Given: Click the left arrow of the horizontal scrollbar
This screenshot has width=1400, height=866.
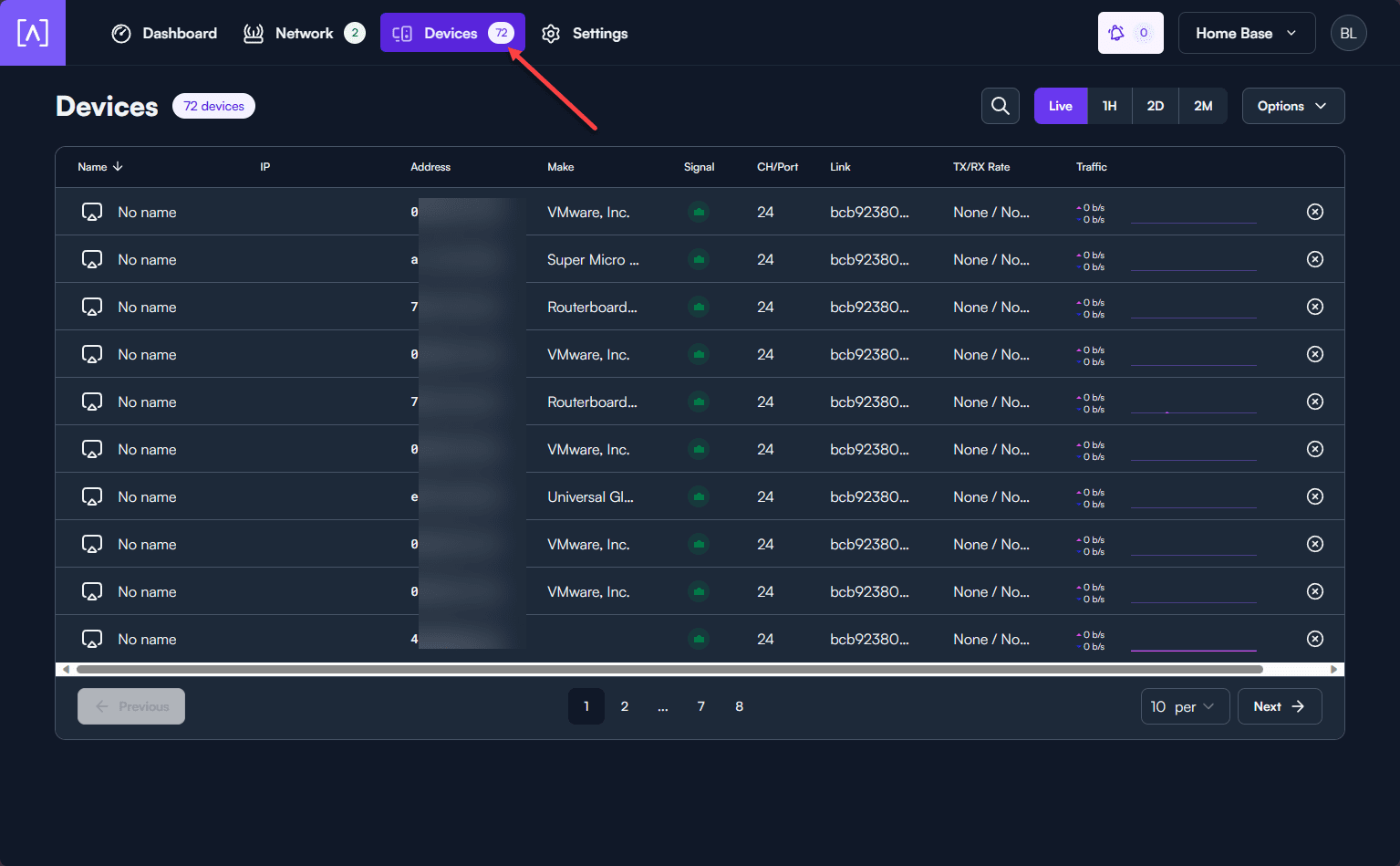Looking at the screenshot, I should [x=65, y=670].
